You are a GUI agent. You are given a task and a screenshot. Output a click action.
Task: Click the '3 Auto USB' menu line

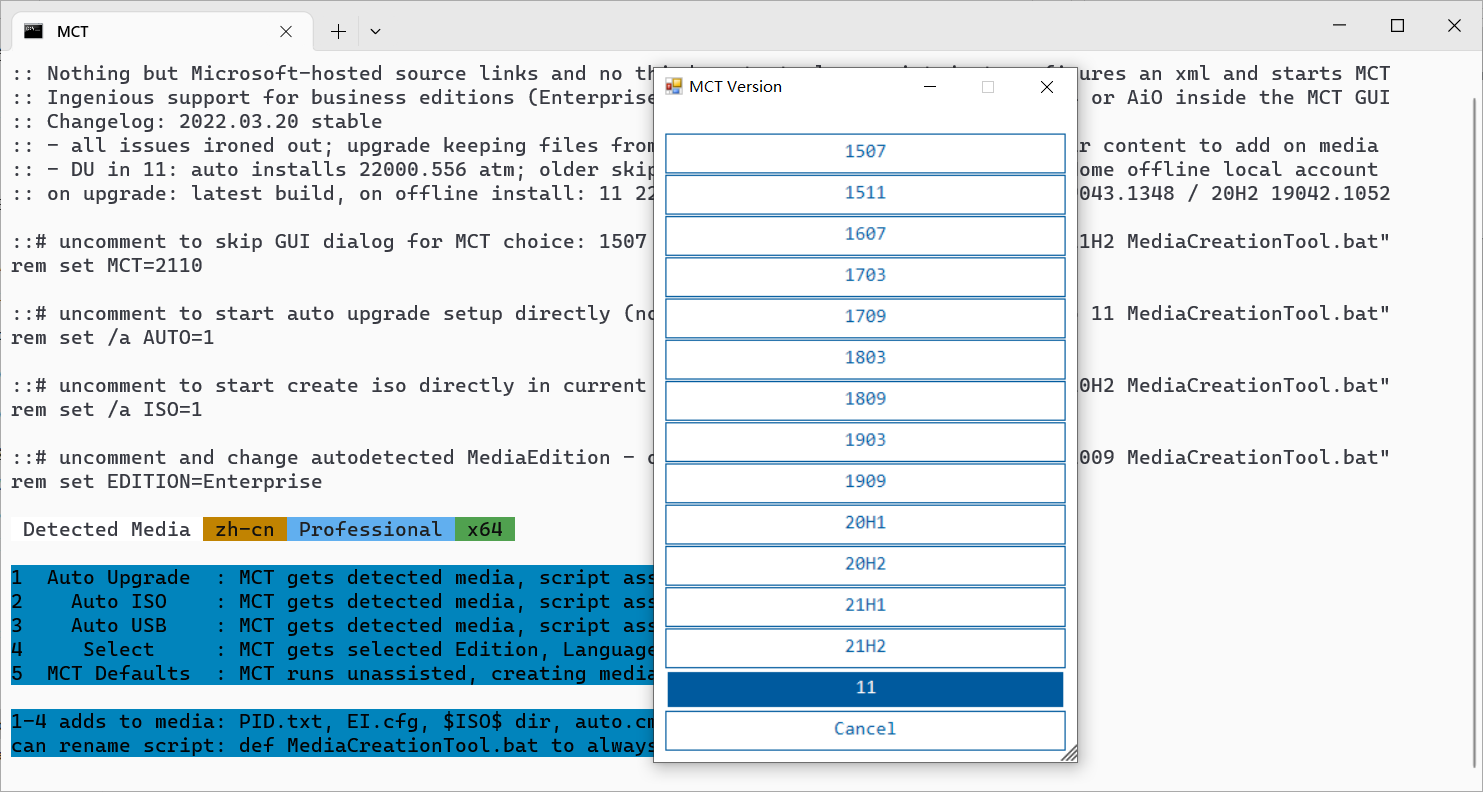(x=332, y=626)
